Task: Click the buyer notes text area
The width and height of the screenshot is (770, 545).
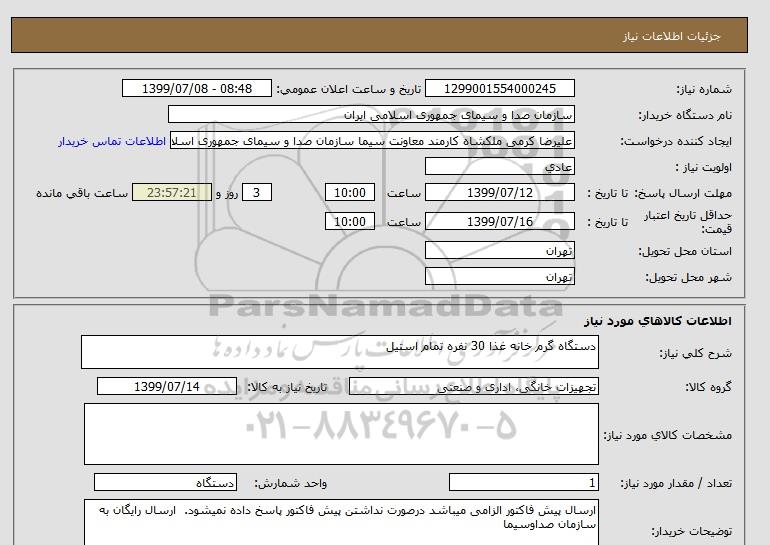Action: [341, 522]
